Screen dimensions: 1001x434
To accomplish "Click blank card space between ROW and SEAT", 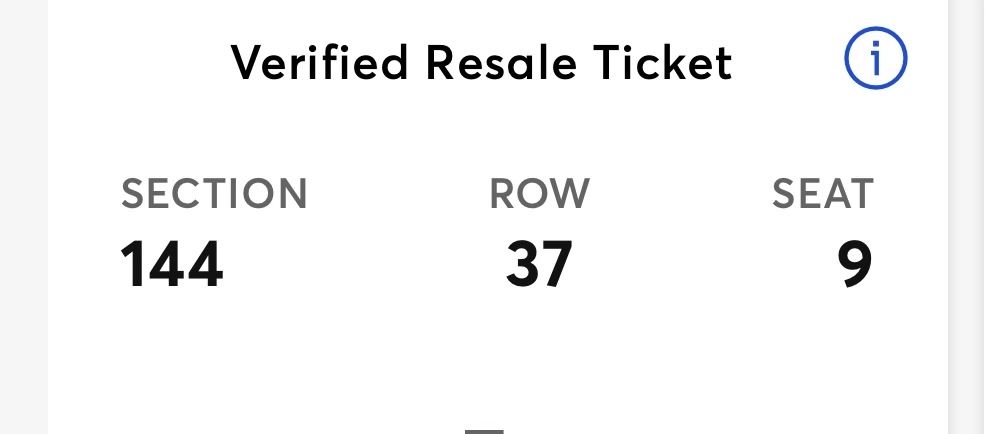I will [x=680, y=230].
